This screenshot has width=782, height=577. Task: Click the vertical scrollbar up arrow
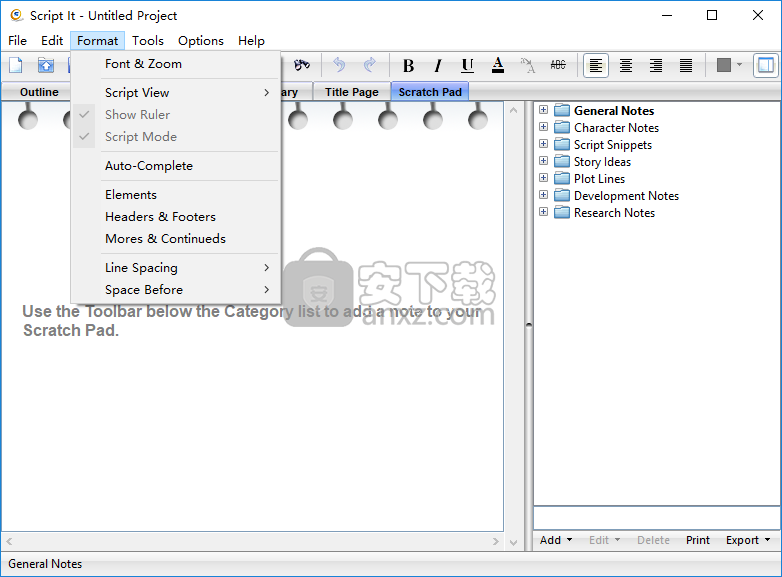click(514, 110)
